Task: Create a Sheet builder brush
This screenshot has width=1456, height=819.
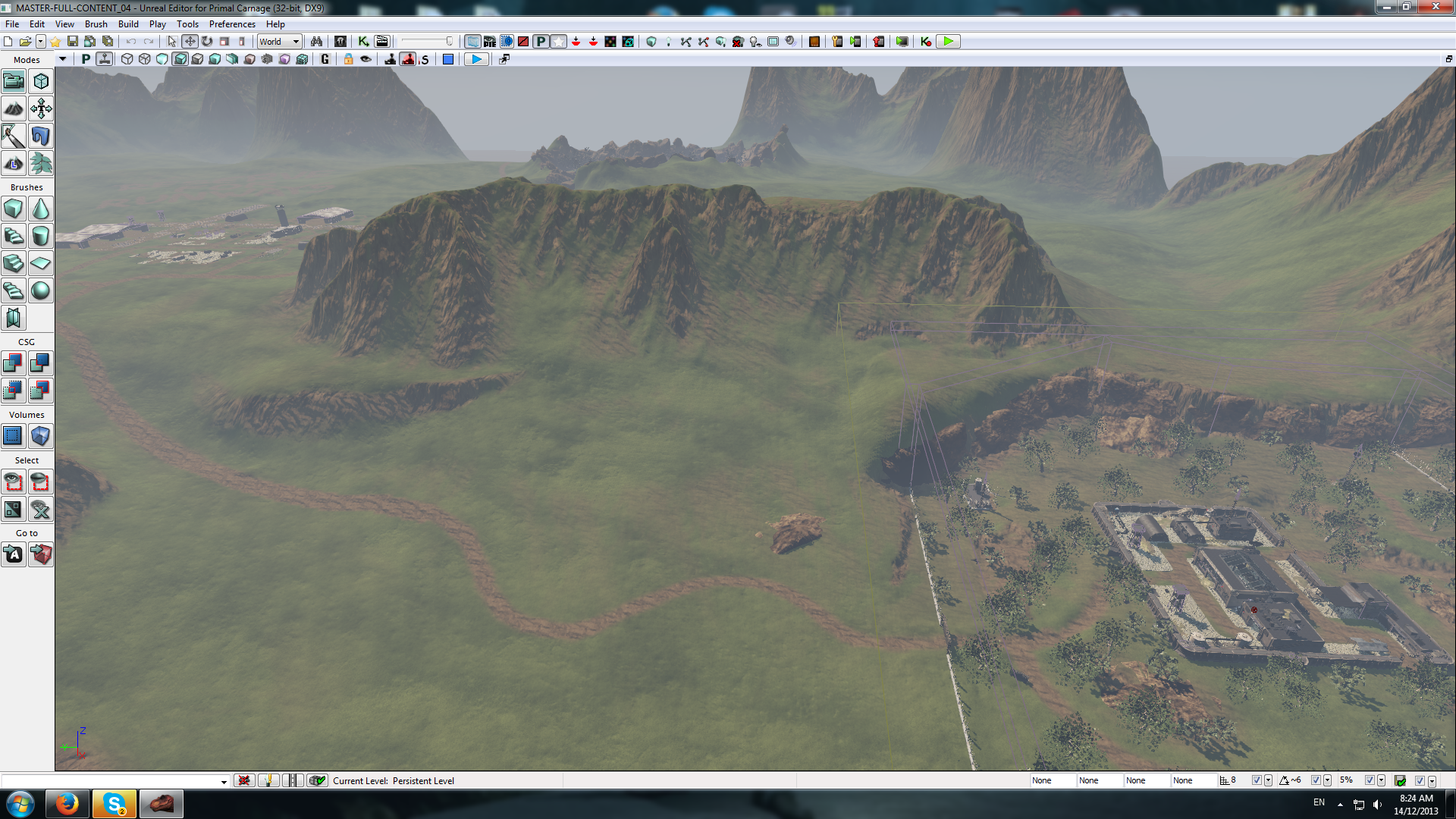Action: [x=41, y=263]
